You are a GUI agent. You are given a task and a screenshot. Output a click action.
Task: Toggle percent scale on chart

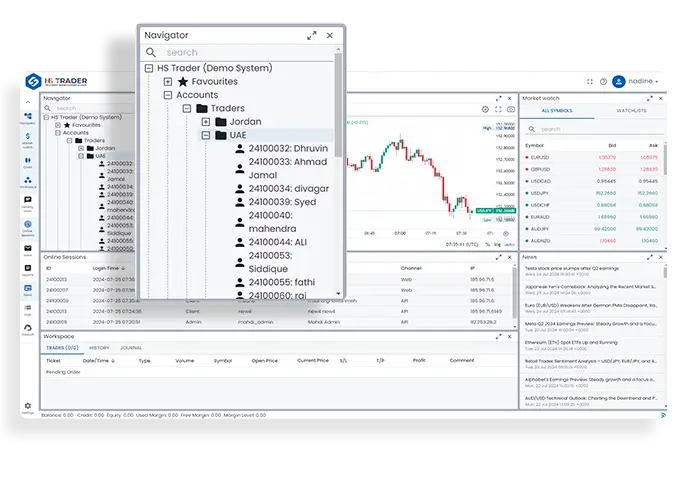pyautogui.click(x=488, y=245)
